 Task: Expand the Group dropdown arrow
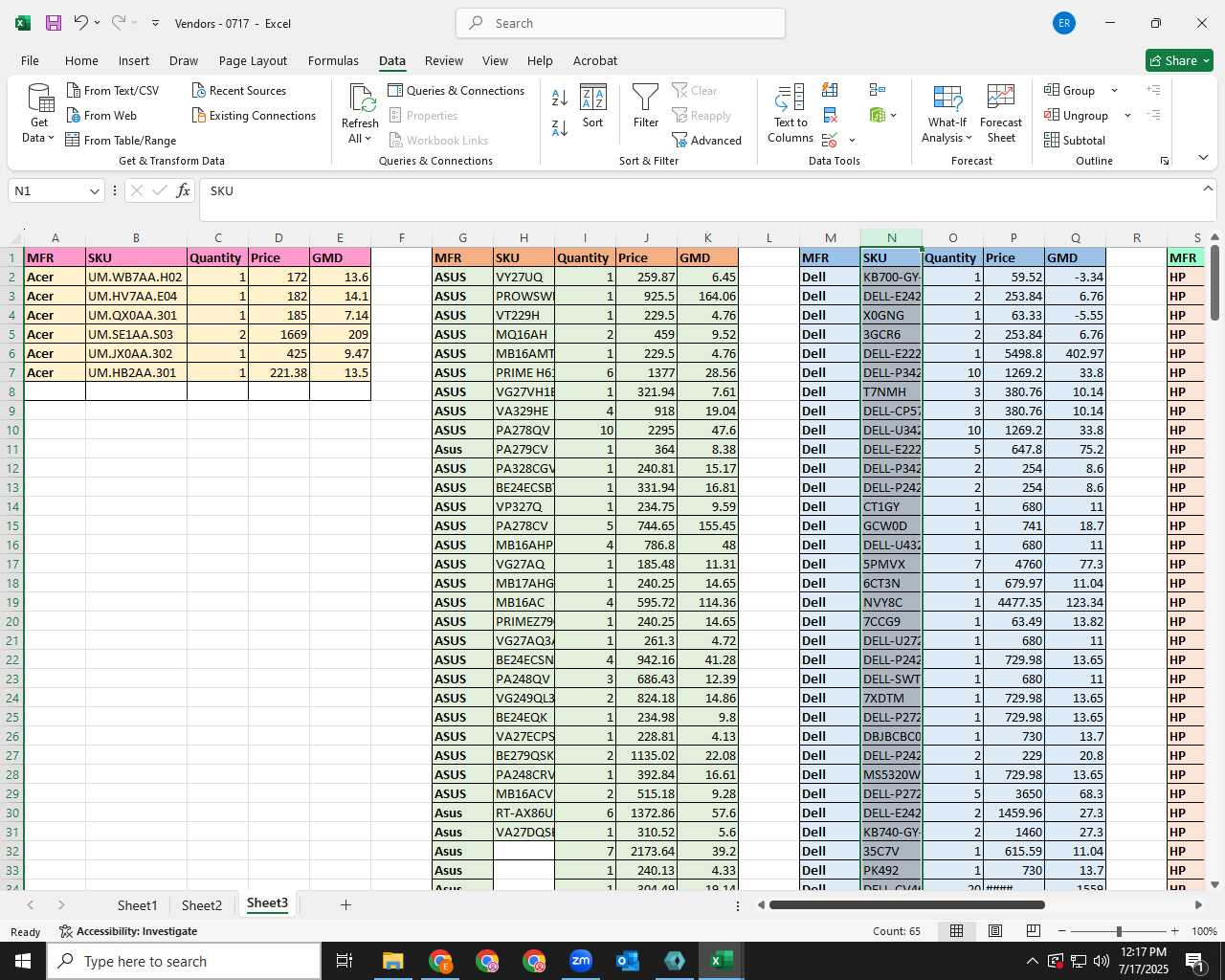point(1114,91)
